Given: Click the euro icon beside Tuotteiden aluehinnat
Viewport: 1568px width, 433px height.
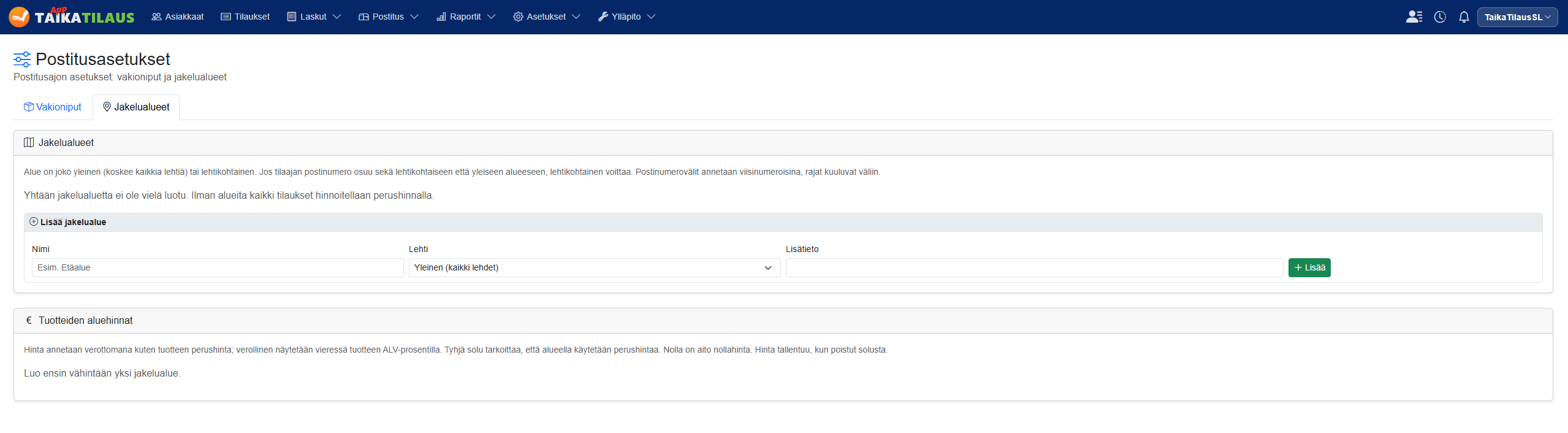Looking at the screenshot, I should click(x=29, y=320).
